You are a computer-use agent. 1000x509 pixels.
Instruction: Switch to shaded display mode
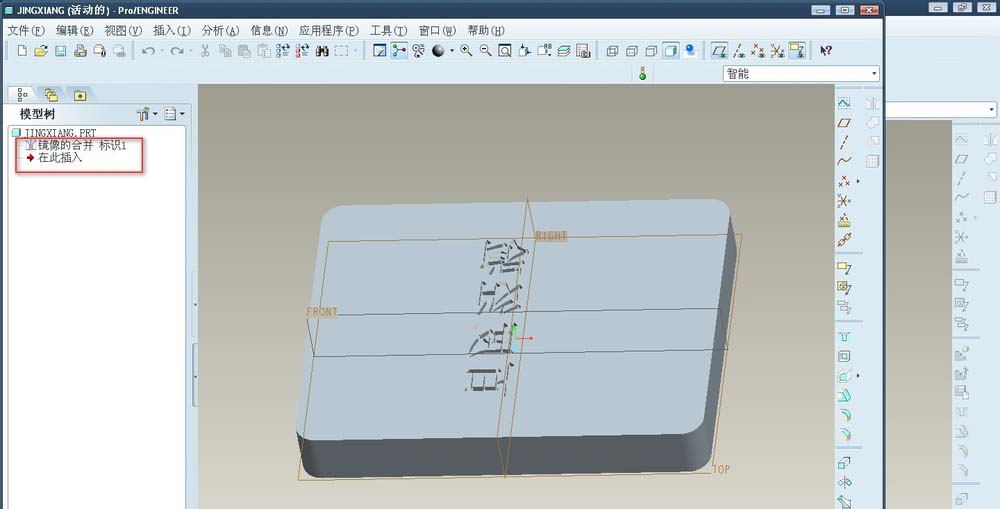[670, 51]
